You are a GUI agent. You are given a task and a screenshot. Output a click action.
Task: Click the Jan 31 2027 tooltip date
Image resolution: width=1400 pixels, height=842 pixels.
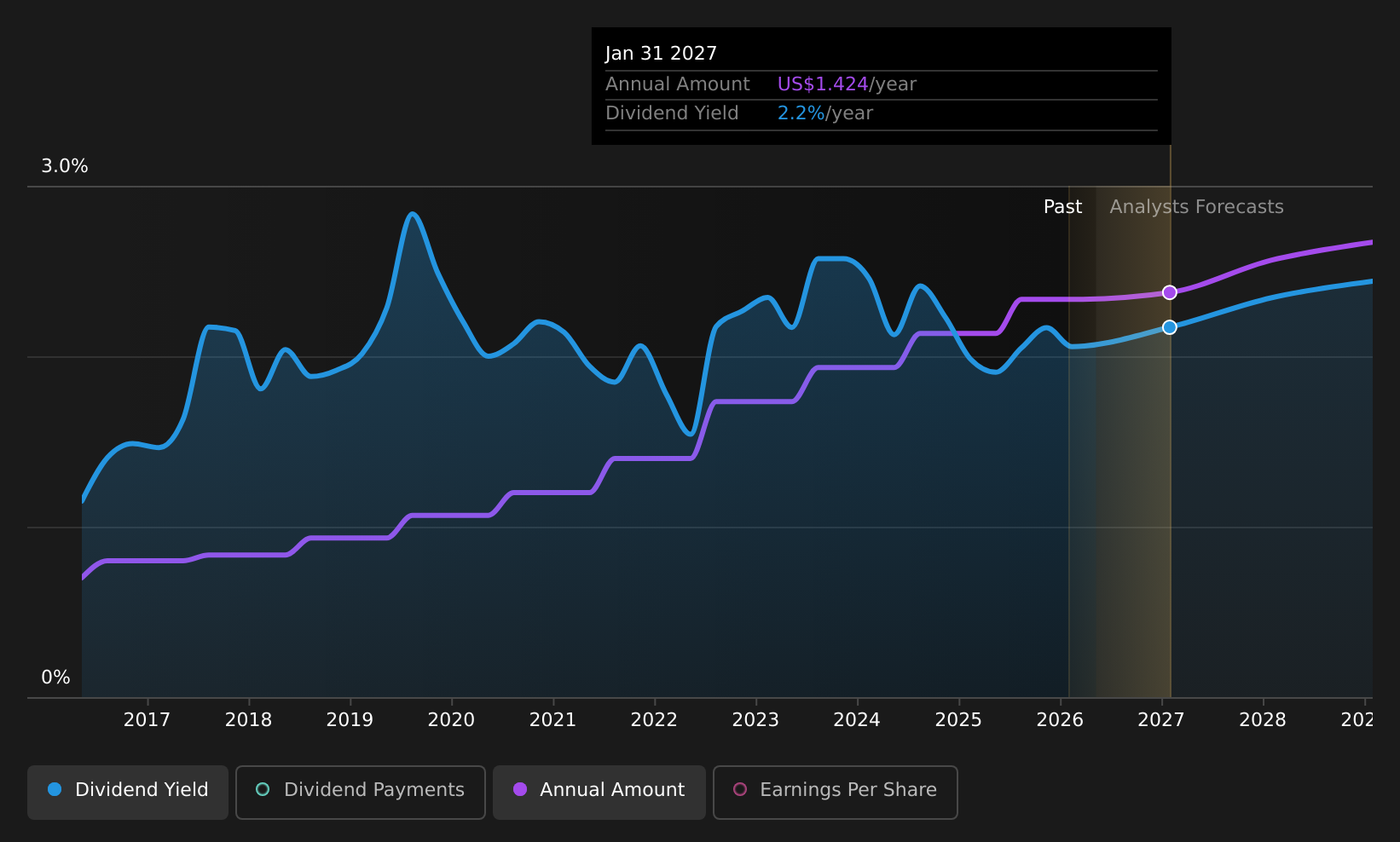pos(661,54)
